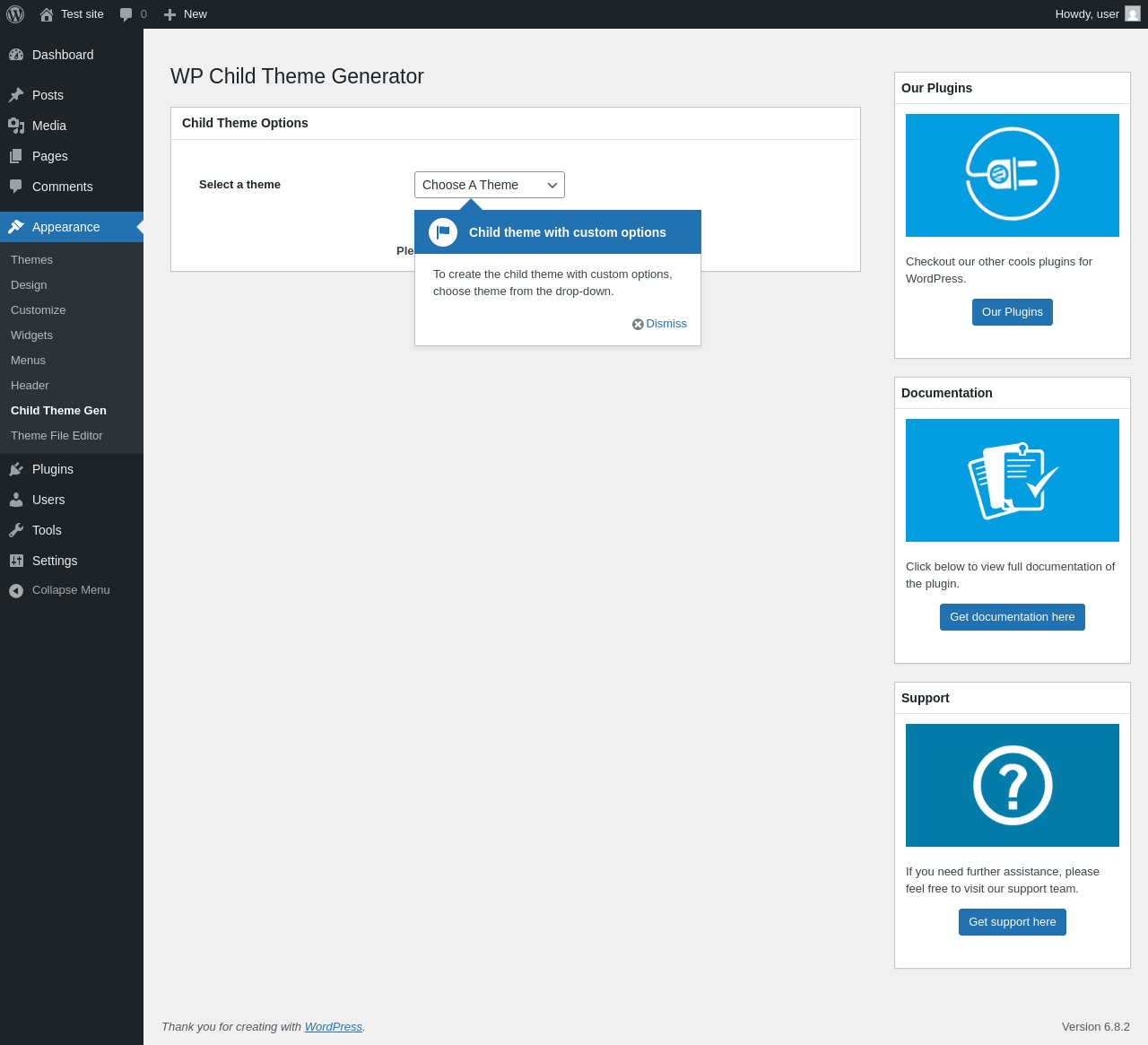1148x1045 pixels.
Task: Click the Tools wrench icon
Action: coord(16,530)
